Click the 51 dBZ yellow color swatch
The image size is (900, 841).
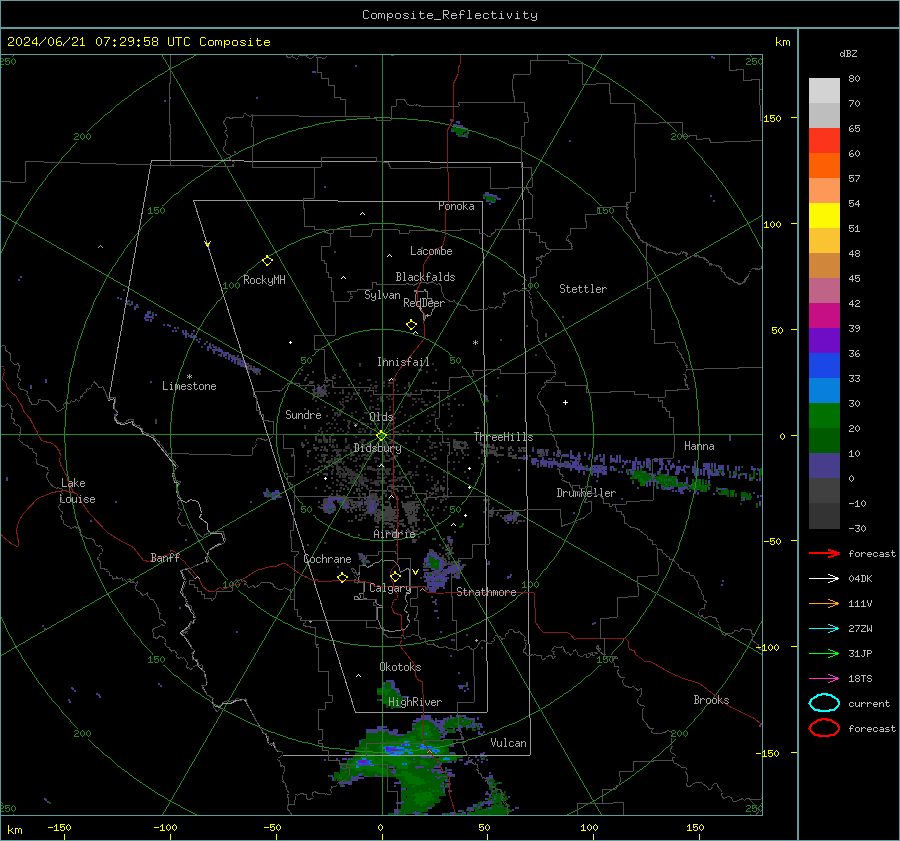pyautogui.click(x=824, y=216)
